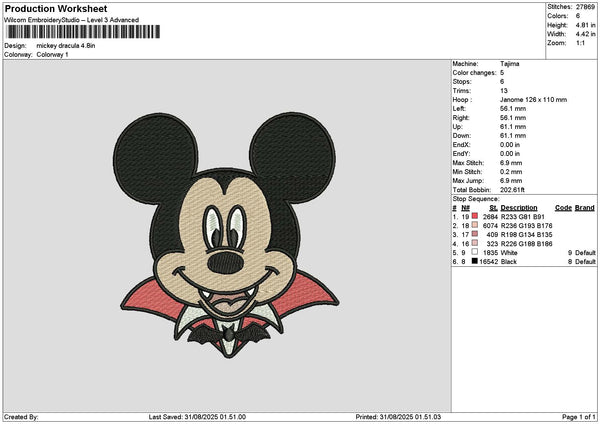Click the Machine value "Tajima"
The width and height of the screenshot is (600, 424).
509,64
